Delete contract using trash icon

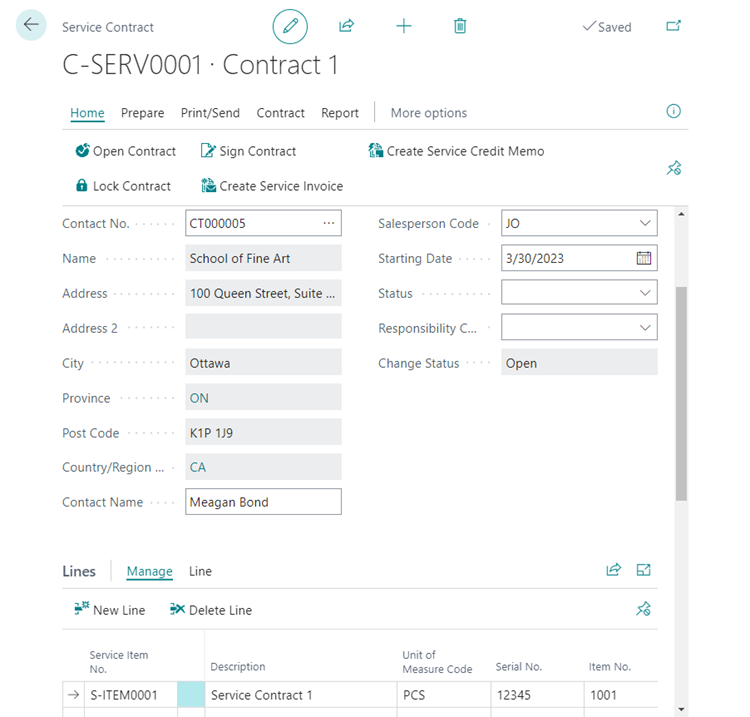pyautogui.click(x=460, y=26)
